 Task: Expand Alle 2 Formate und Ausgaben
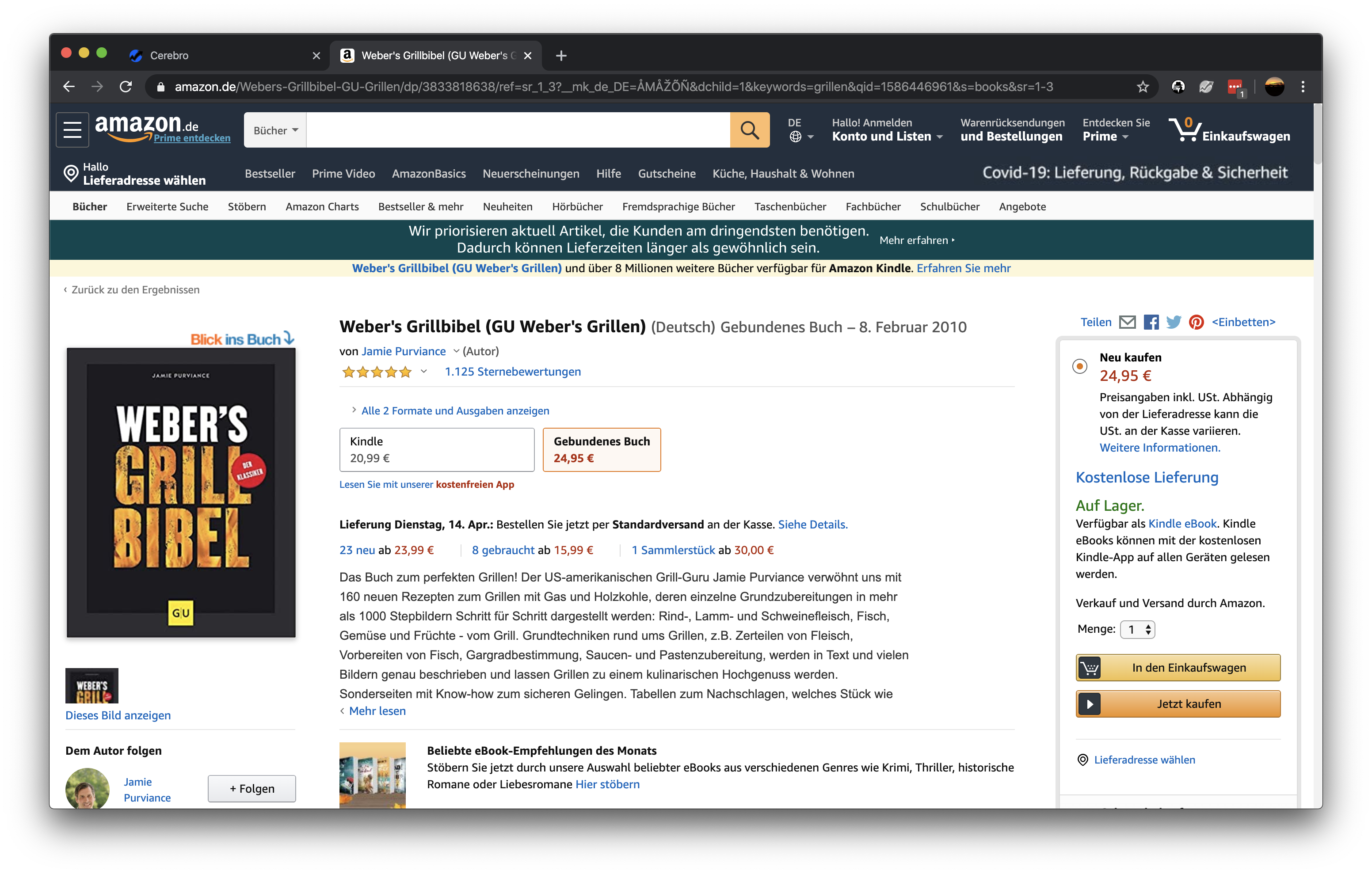[x=455, y=411]
